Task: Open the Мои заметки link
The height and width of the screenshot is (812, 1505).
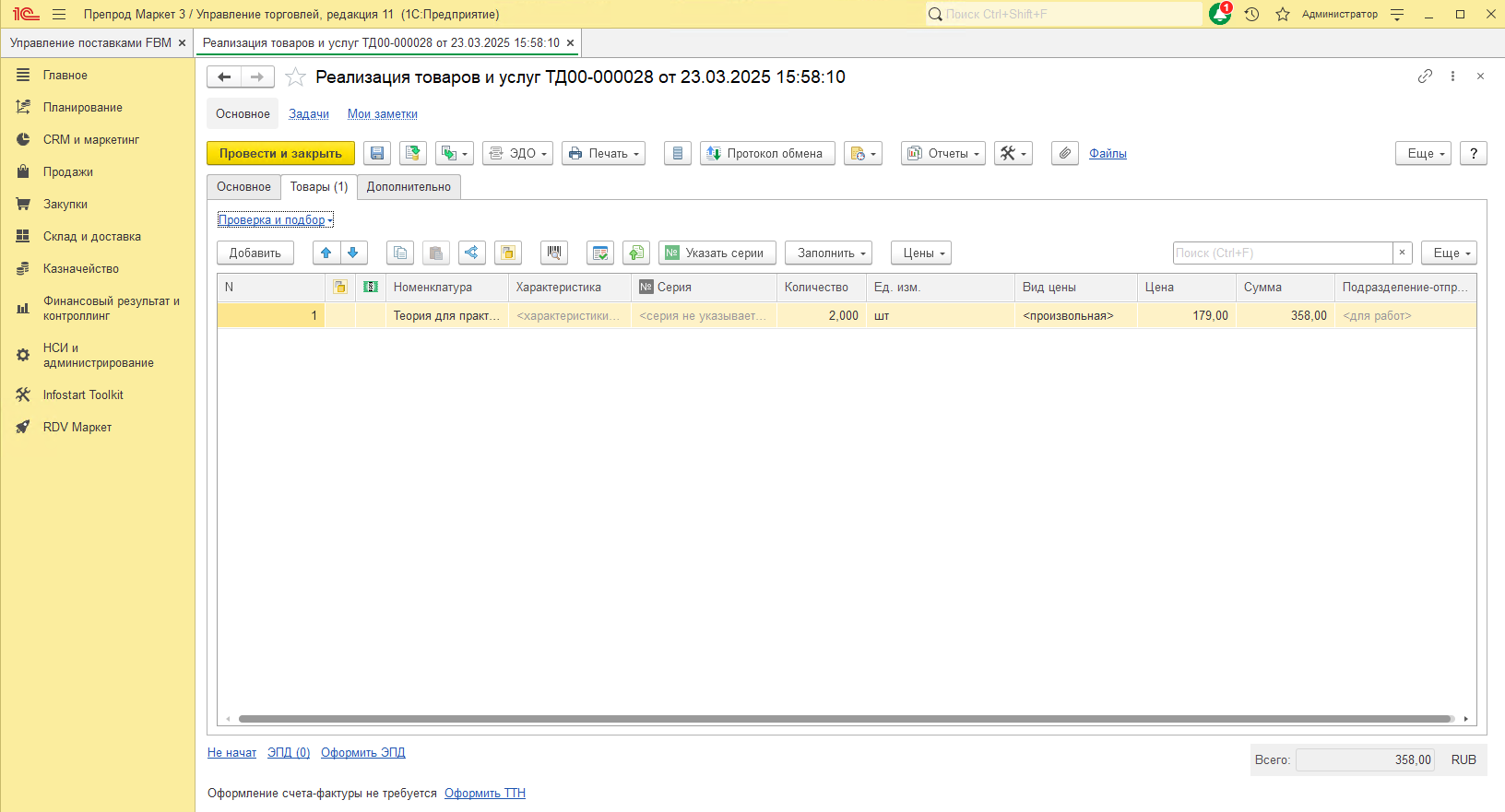Action: click(x=383, y=114)
